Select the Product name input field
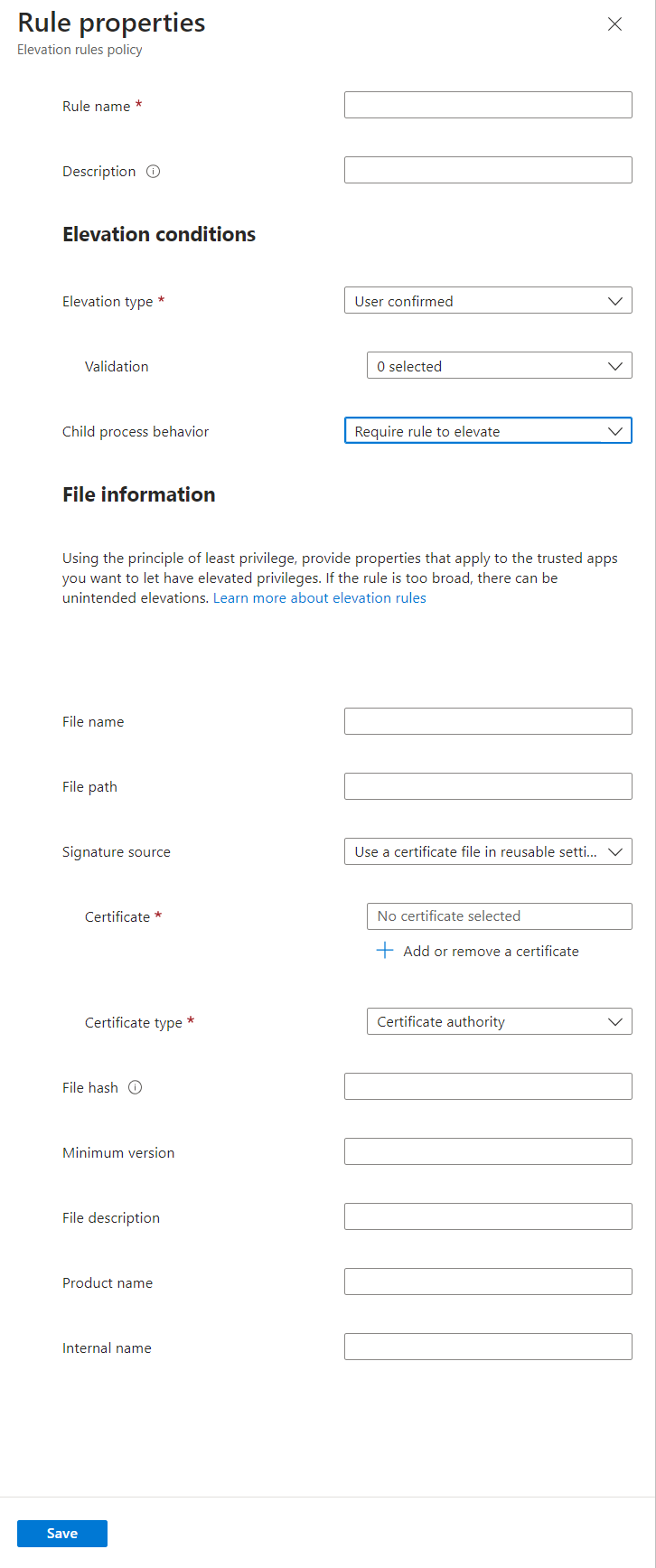The width and height of the screenshot is (656, 1568). pyautogui.click(x=488, y=1282)
